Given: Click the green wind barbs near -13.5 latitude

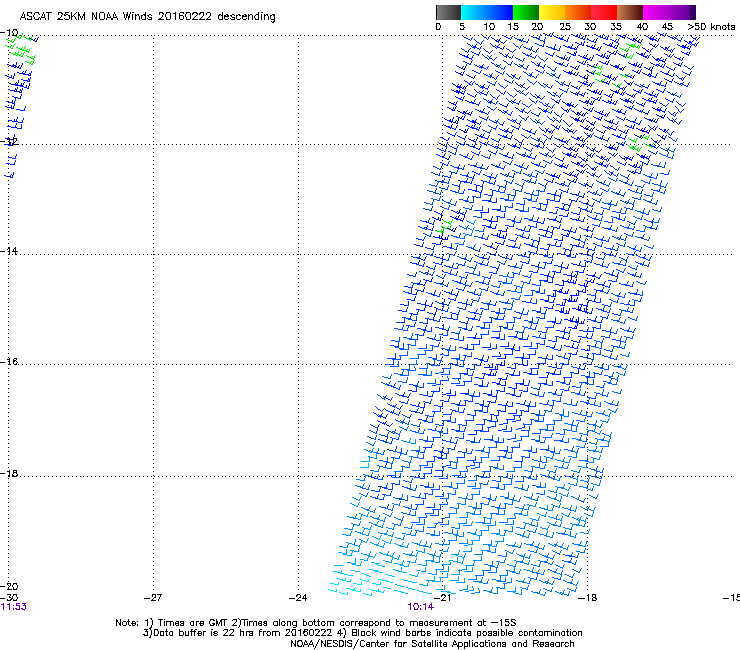Looking at the screenshot, I should [446, 226].
